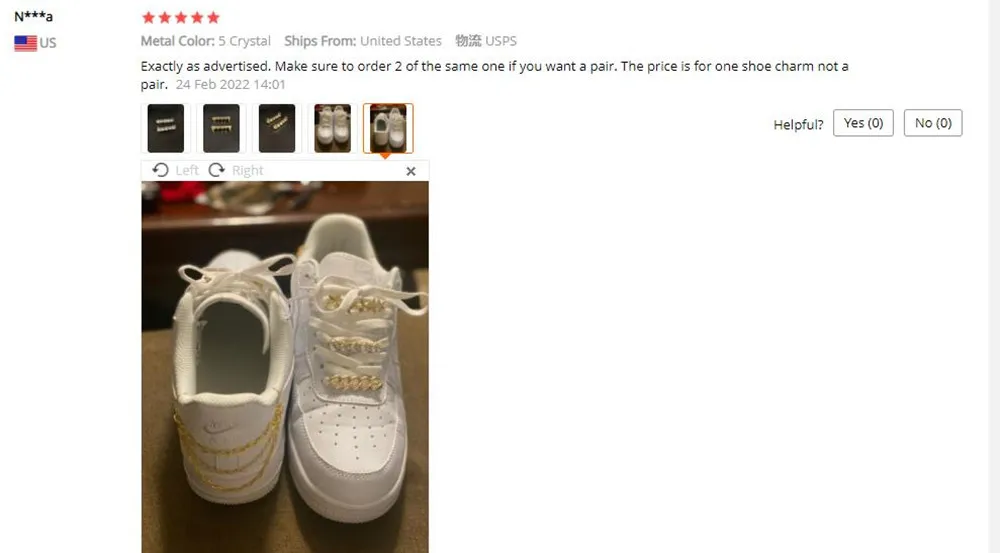Open the first review photo thumbnail
The image size is (1000, 553).
(x=166, y=128)
